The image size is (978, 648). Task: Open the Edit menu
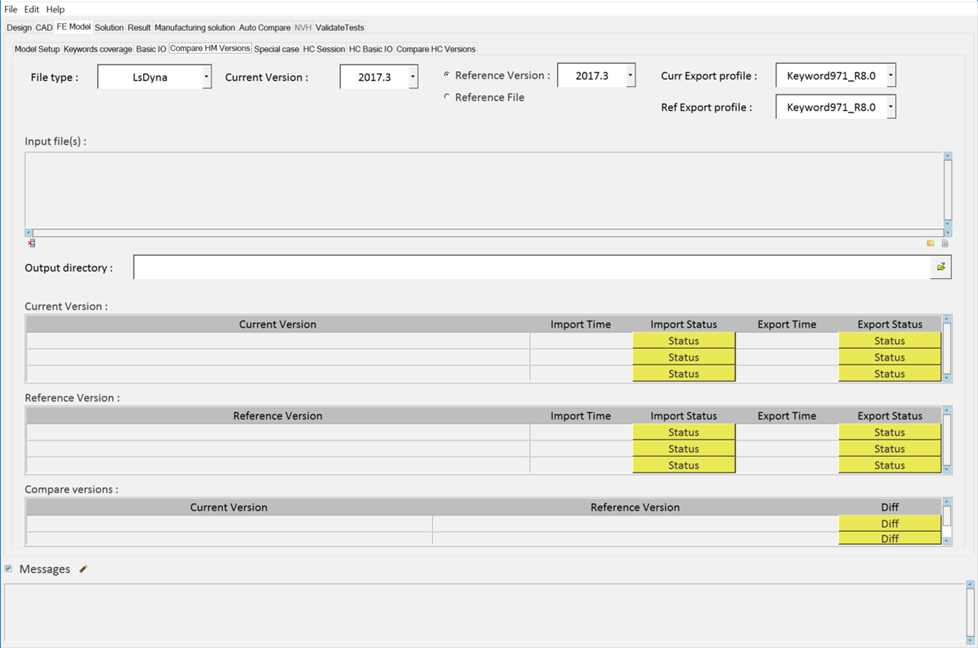pos(32,9)
